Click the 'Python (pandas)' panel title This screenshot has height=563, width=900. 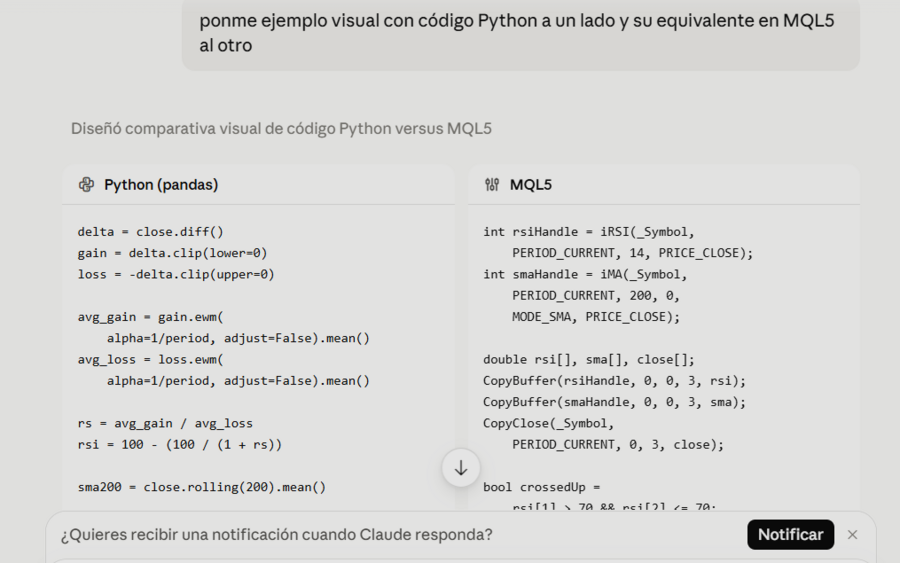coord(161,185)
